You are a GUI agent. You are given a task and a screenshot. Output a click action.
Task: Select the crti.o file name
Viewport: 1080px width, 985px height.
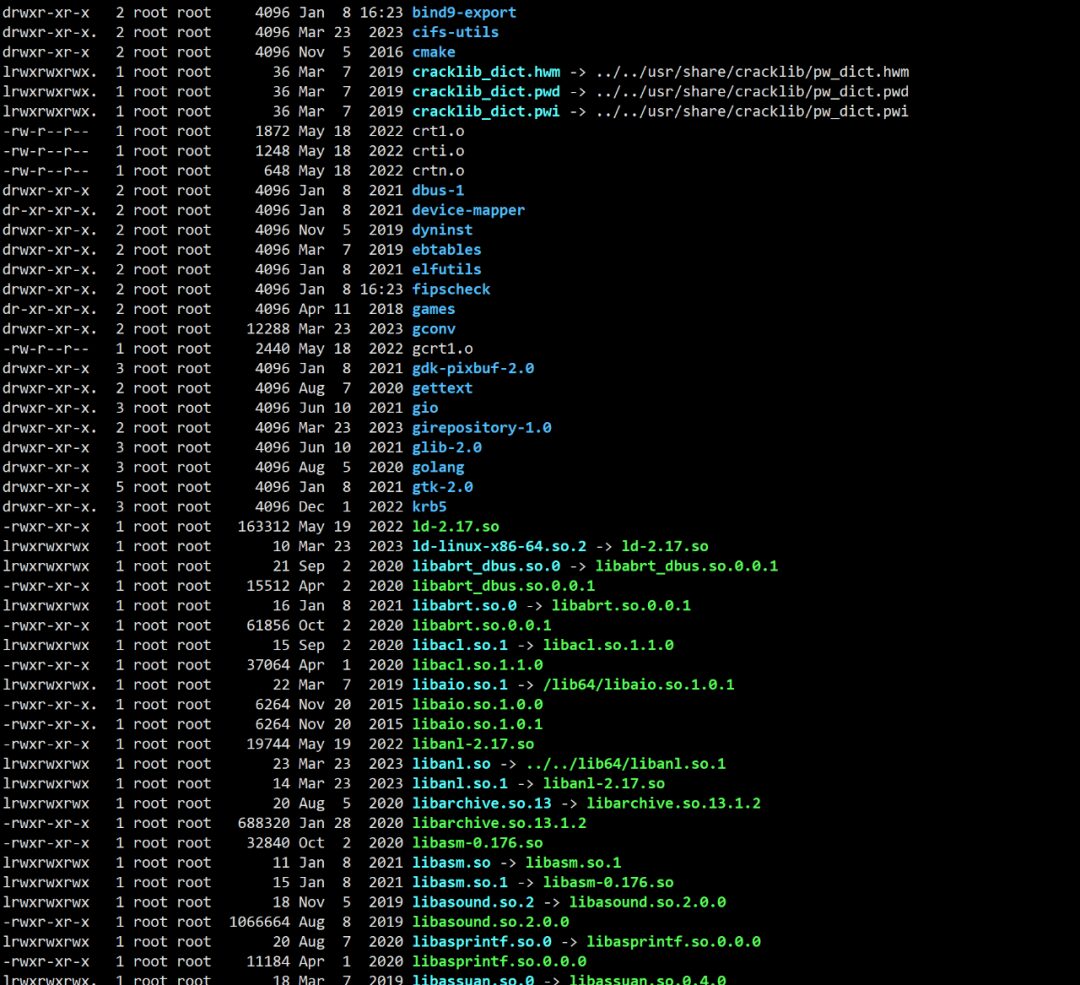click(x=438, y=151)
